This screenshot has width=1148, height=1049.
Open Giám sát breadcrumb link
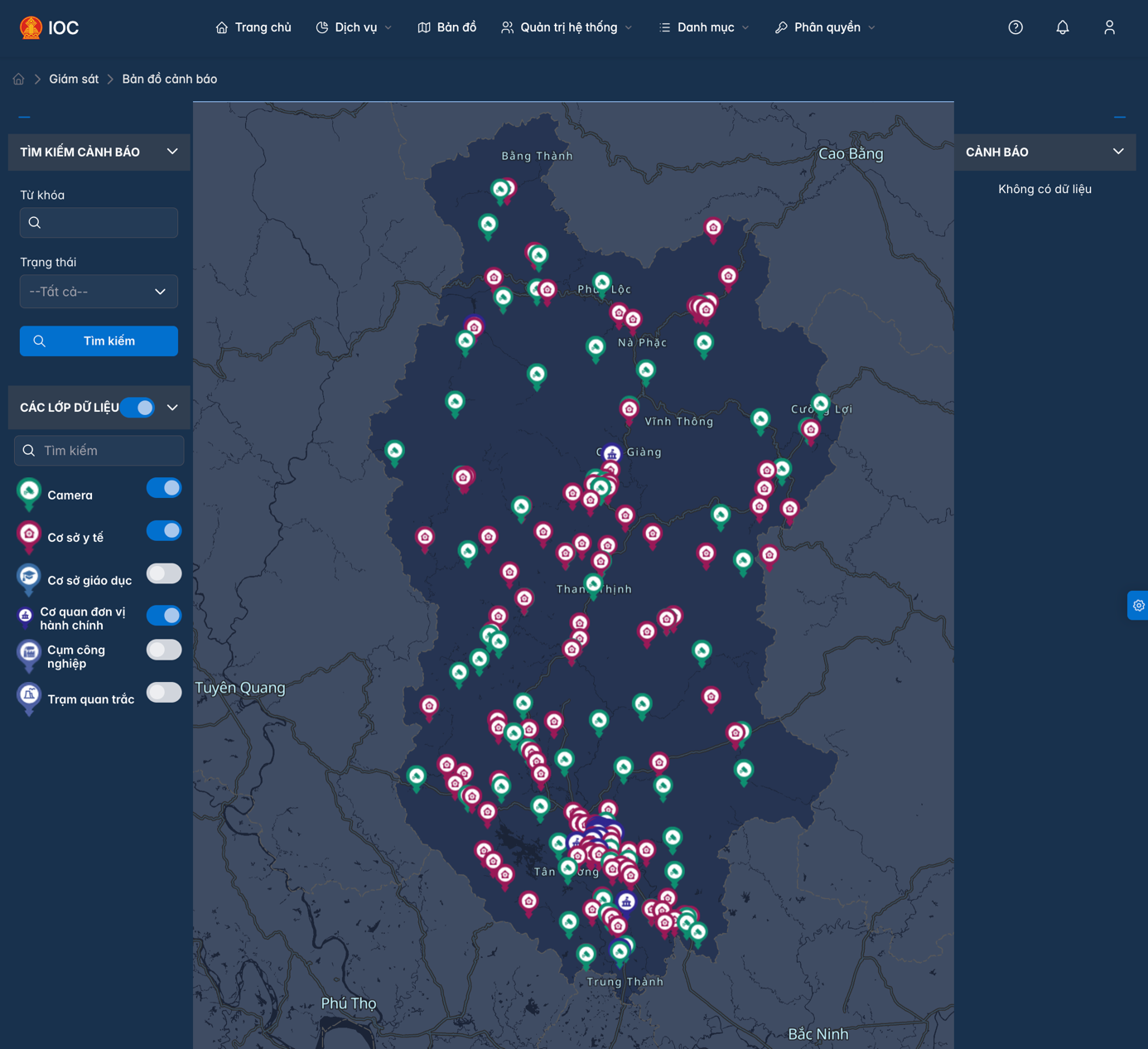pyautogui.click(x=74, y=79)
